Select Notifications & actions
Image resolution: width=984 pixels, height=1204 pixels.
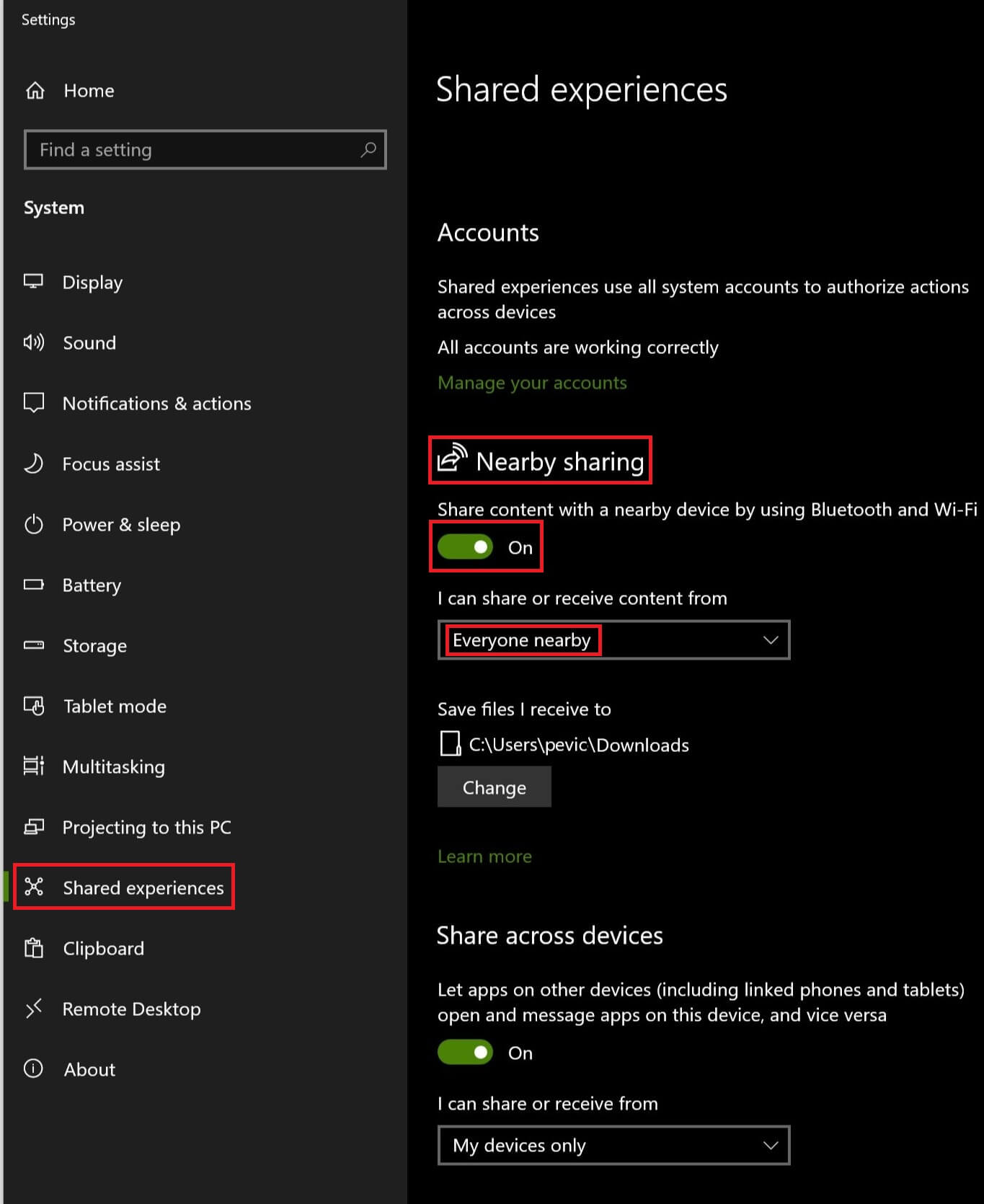[x=157, y=403]
